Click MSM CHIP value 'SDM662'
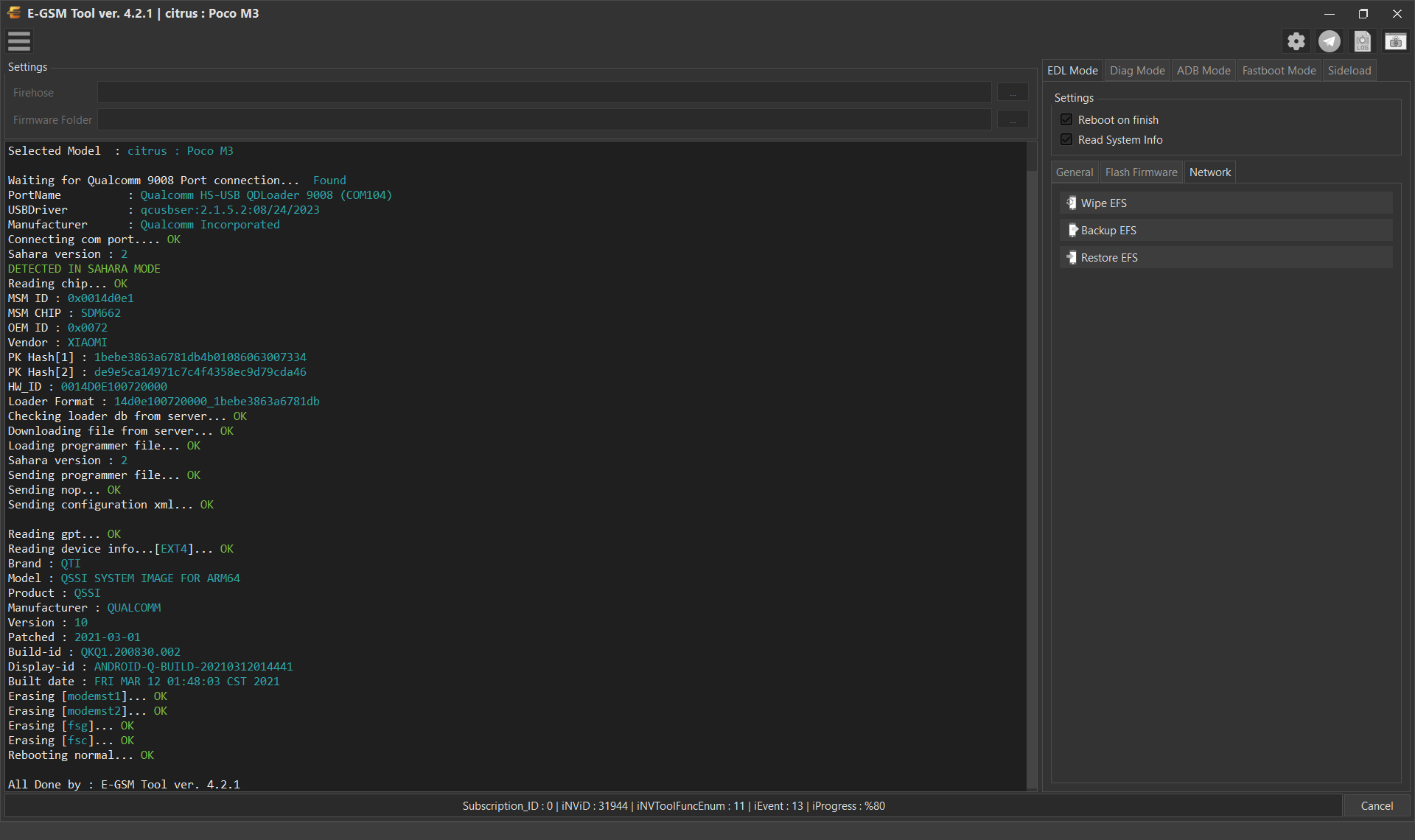 (100, 313)
